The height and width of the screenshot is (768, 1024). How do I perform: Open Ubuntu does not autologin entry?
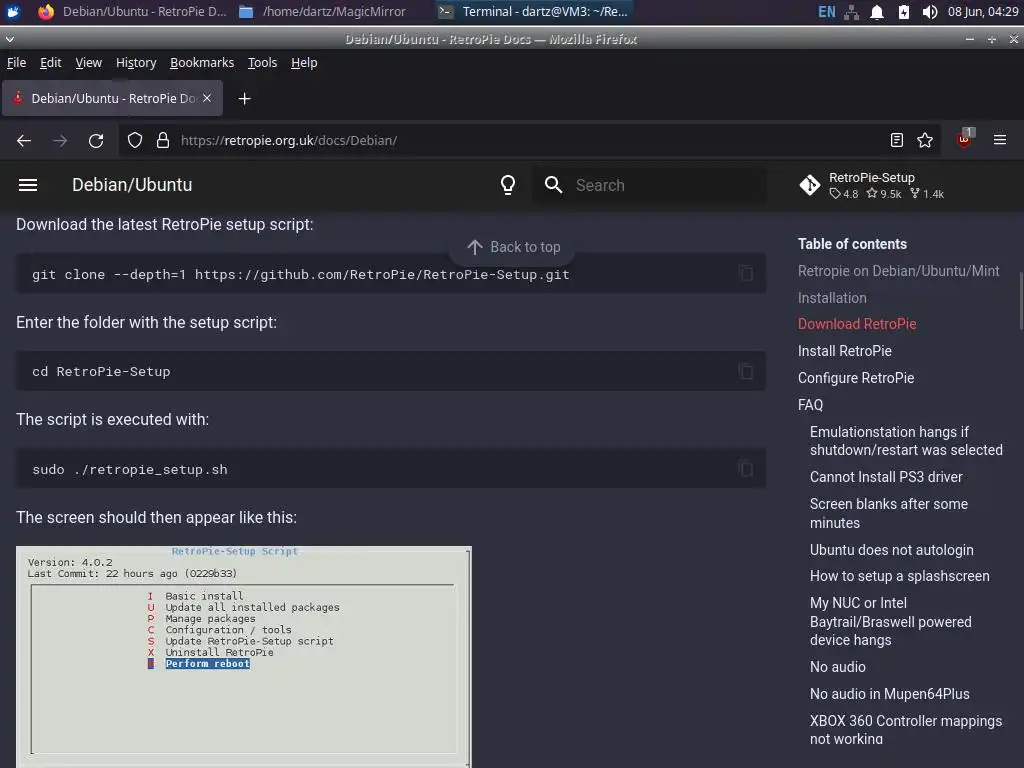tap(891, 550)
